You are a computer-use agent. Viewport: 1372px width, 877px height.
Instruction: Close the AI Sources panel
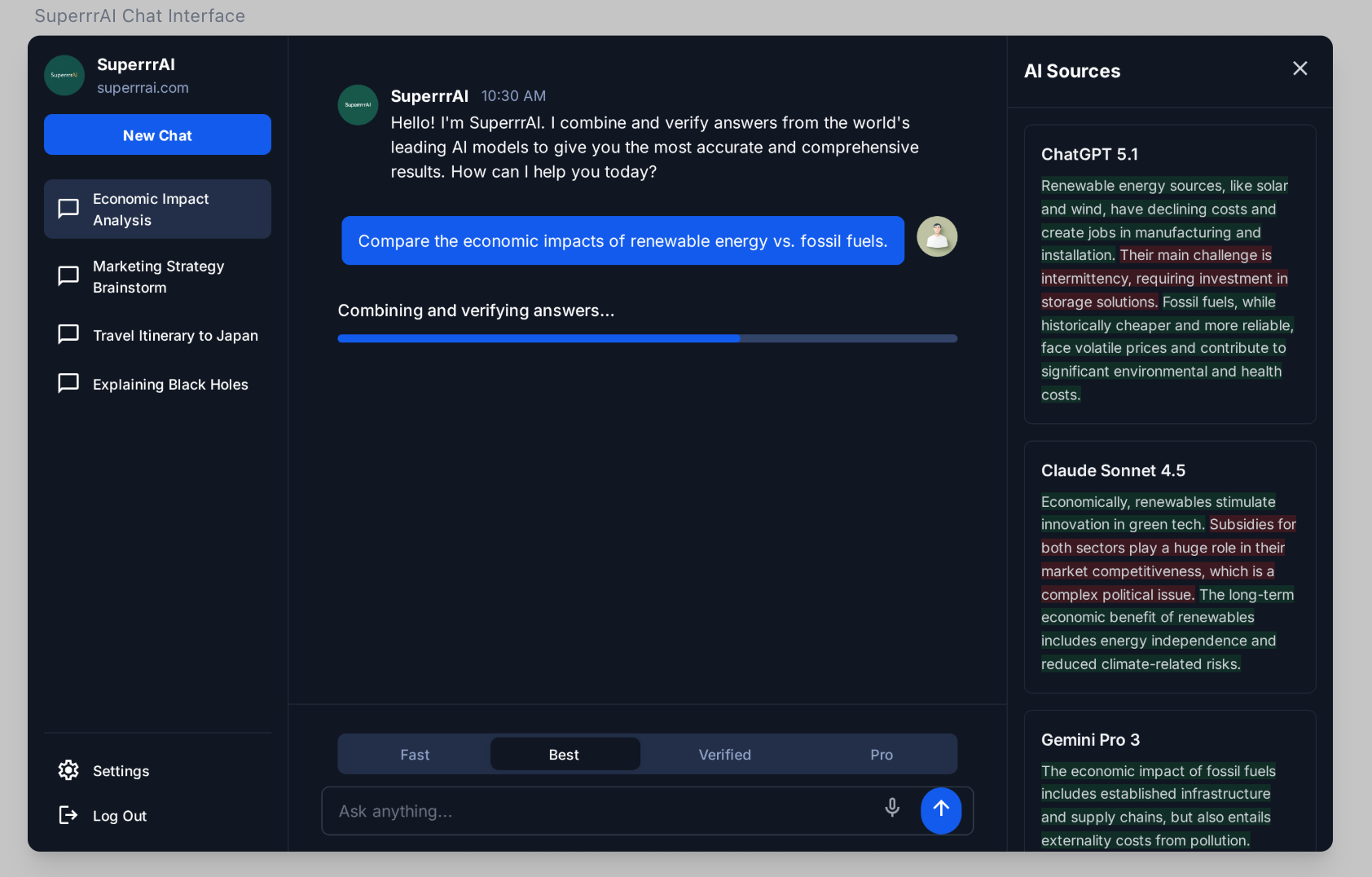click(x=1299, y=68)
